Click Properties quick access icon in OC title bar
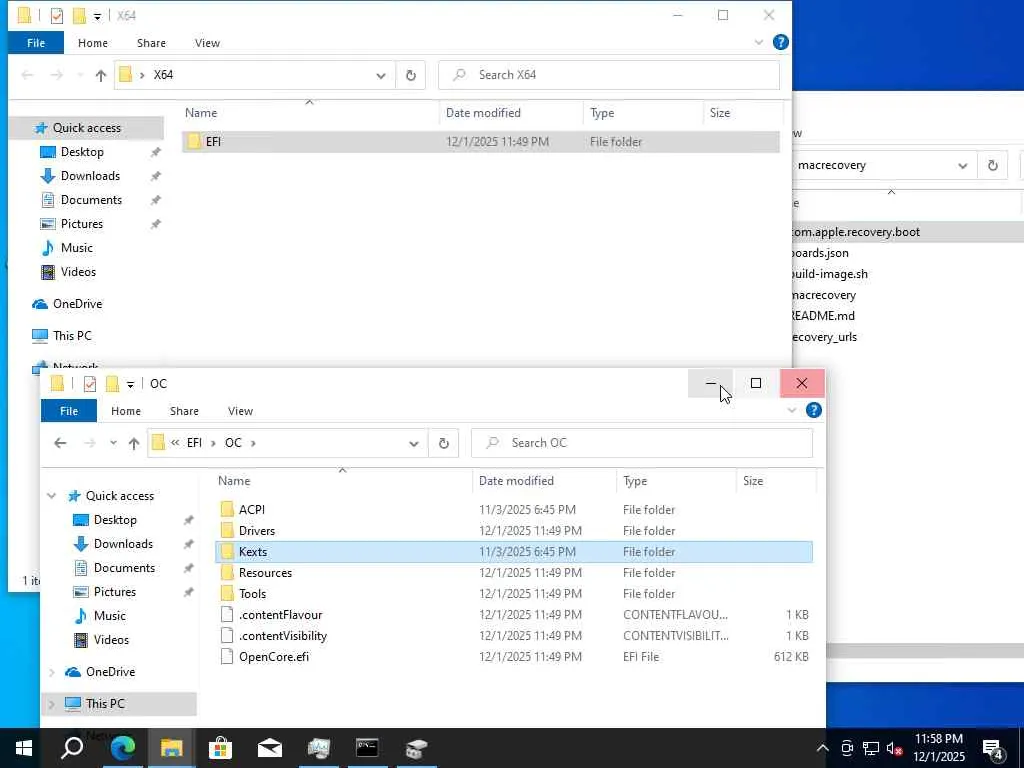The width and height of the screenshot is (1024, 768). tap(89, 383)
